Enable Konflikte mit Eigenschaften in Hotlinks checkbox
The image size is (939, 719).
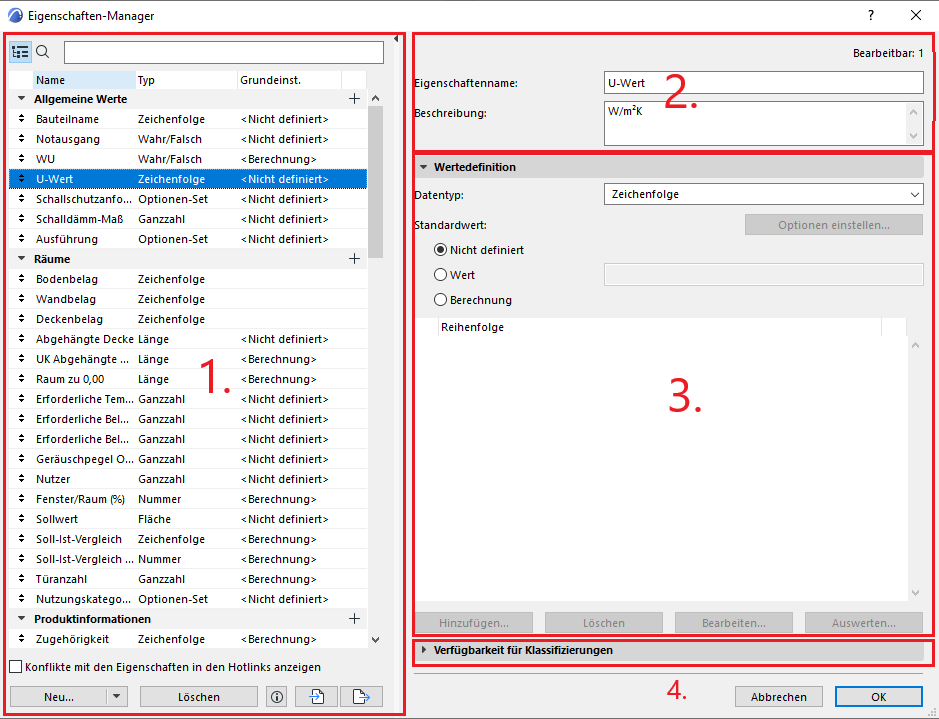(x=15, y=667)
